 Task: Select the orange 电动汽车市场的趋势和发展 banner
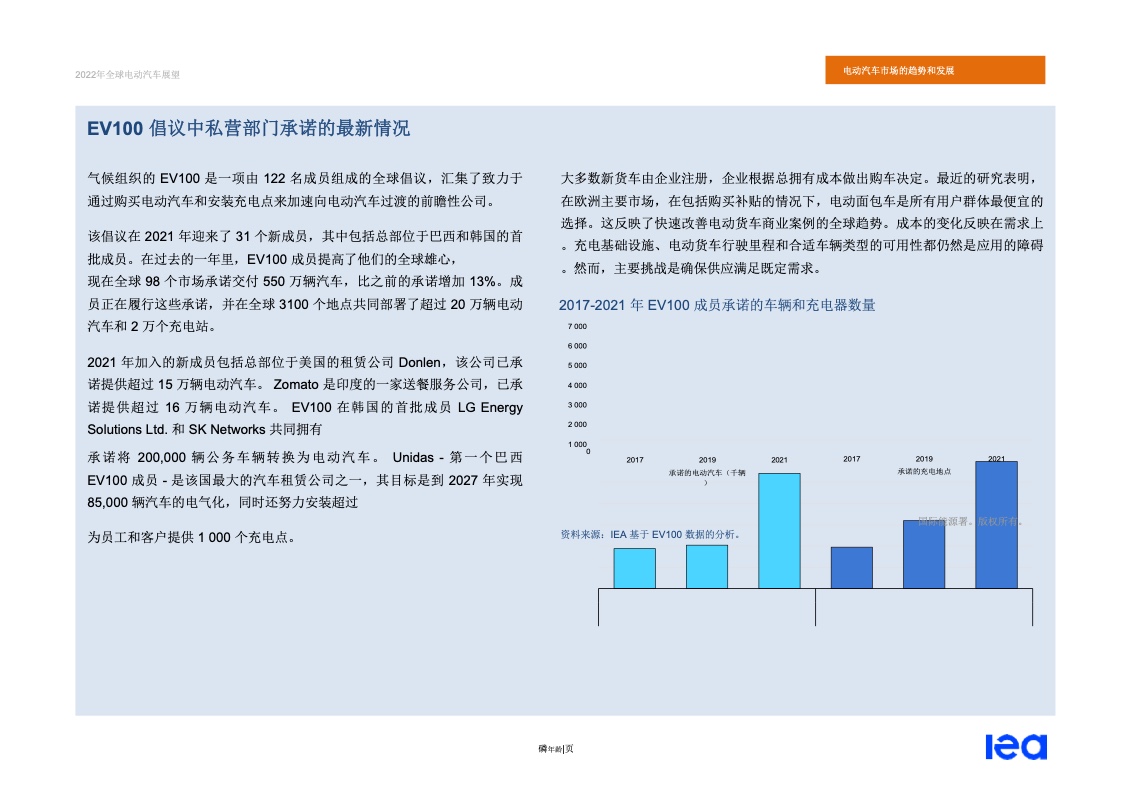click(x=935, y=71)
